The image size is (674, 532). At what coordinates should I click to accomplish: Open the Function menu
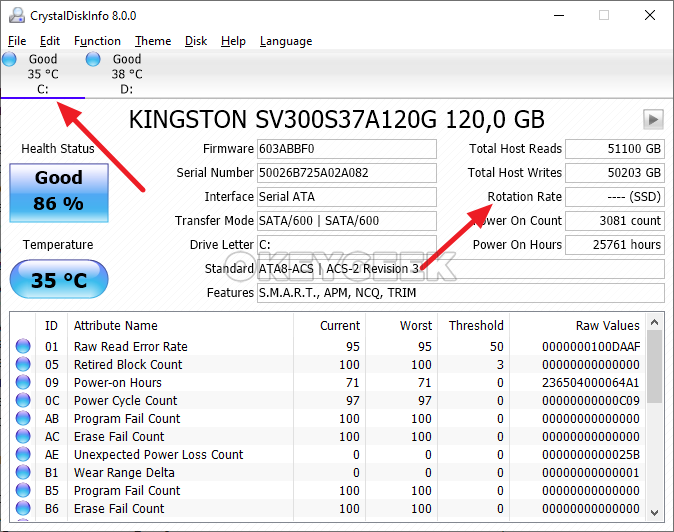[98, 41]
